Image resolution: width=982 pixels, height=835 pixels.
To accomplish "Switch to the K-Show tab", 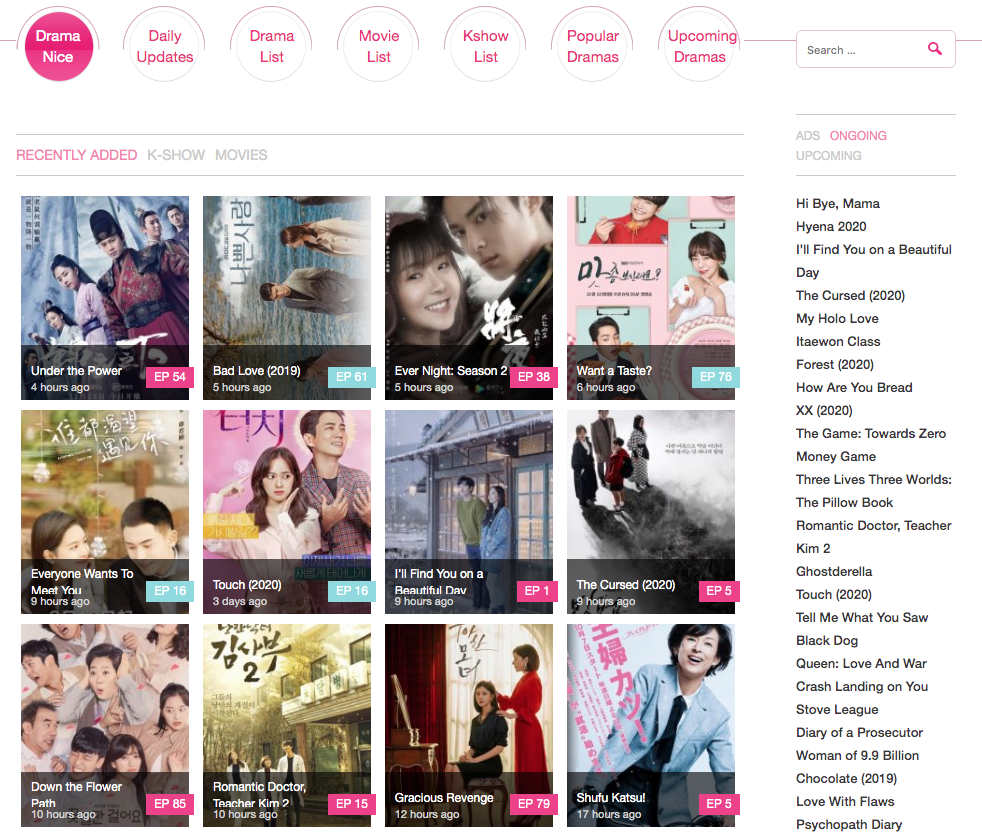I will coord(176,155).
